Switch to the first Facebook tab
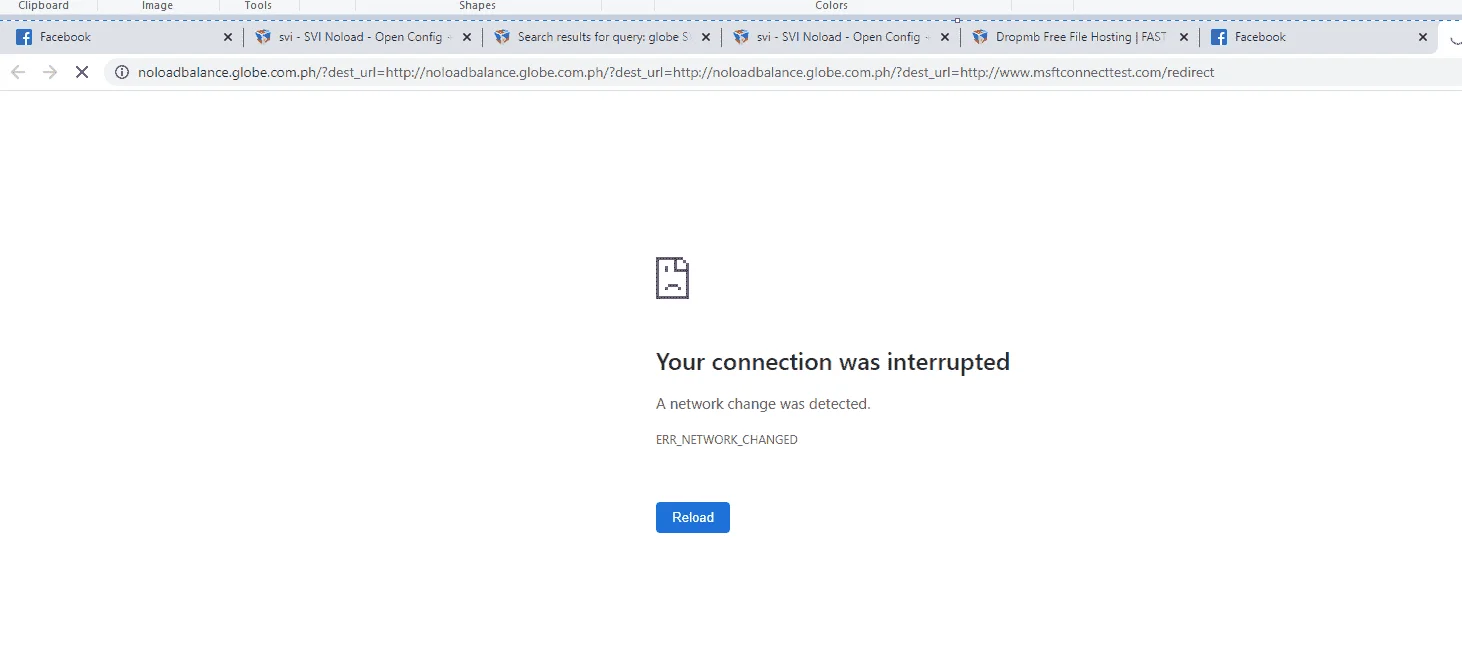This screenshot has height=661, width=1462. pos(123,37)
